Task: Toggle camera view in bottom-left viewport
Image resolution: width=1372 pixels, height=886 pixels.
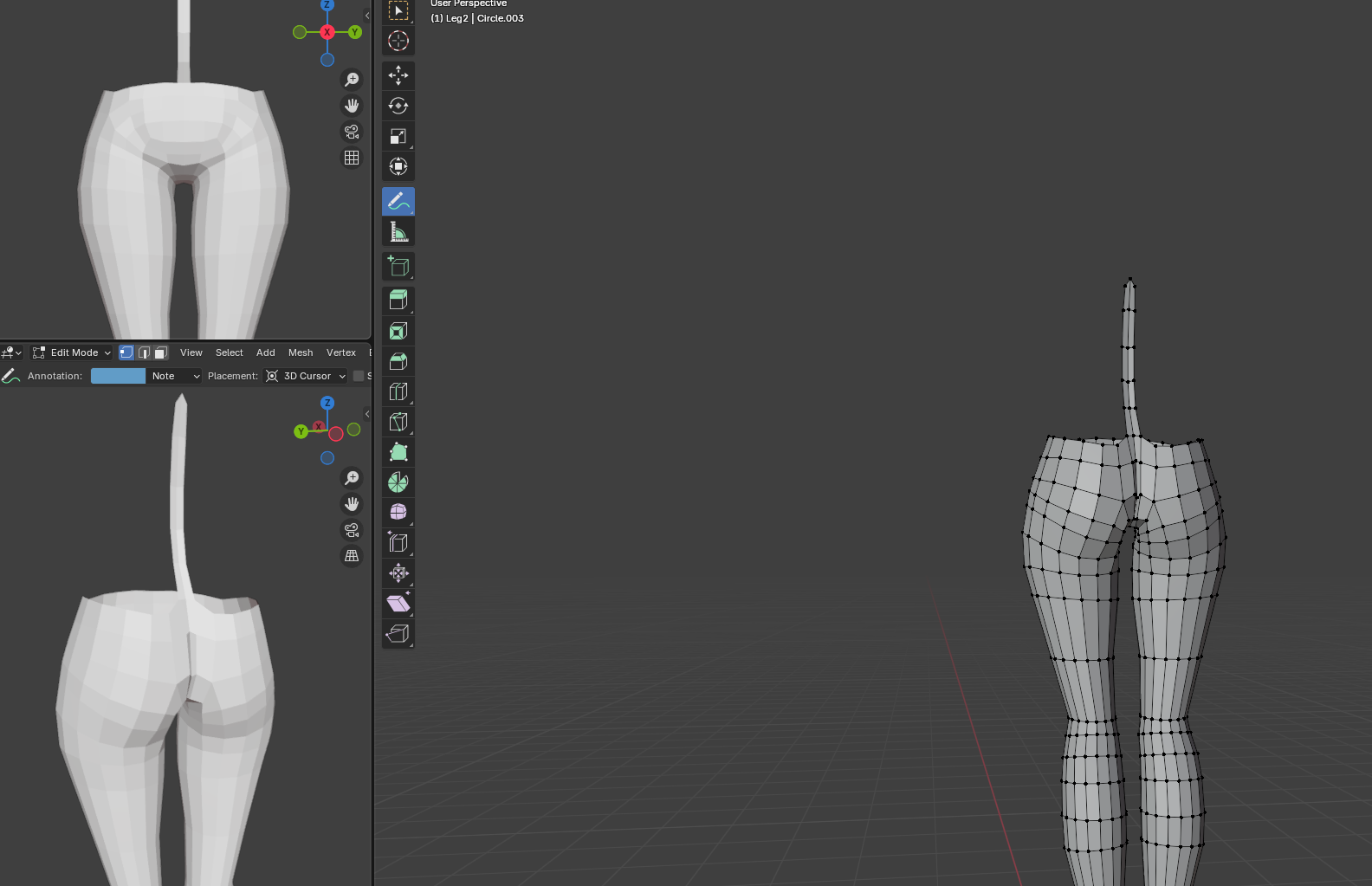Action: click(352, 530)
